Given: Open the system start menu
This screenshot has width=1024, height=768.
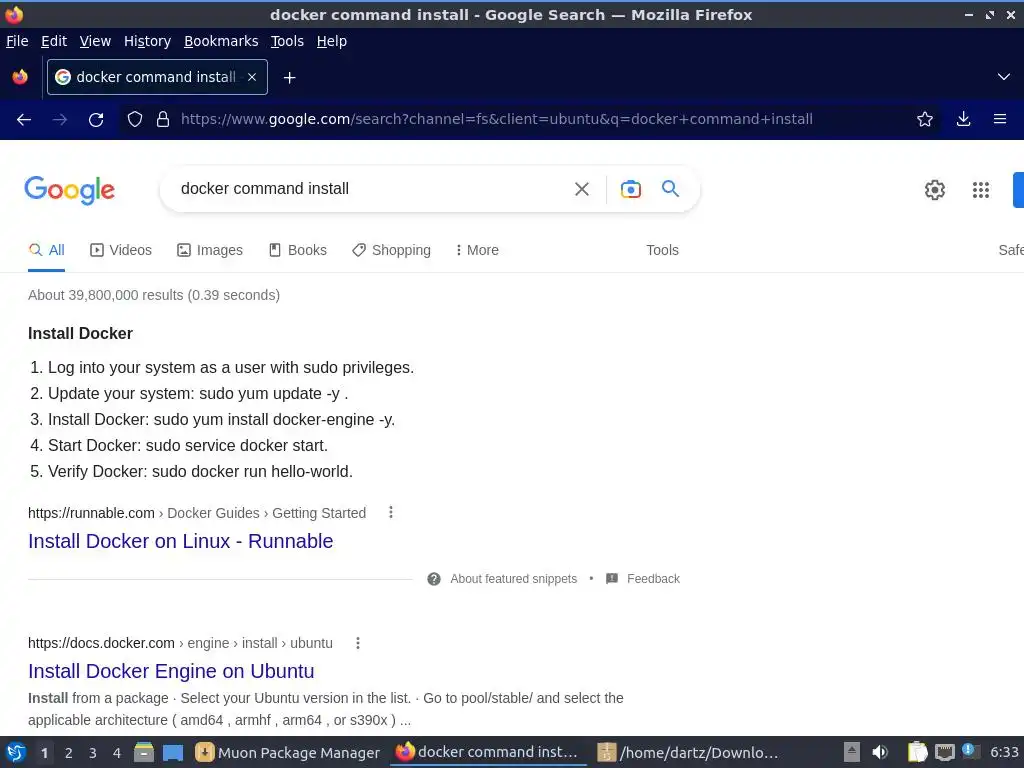Looking at the screenshot, I should [x=16, y=753].
